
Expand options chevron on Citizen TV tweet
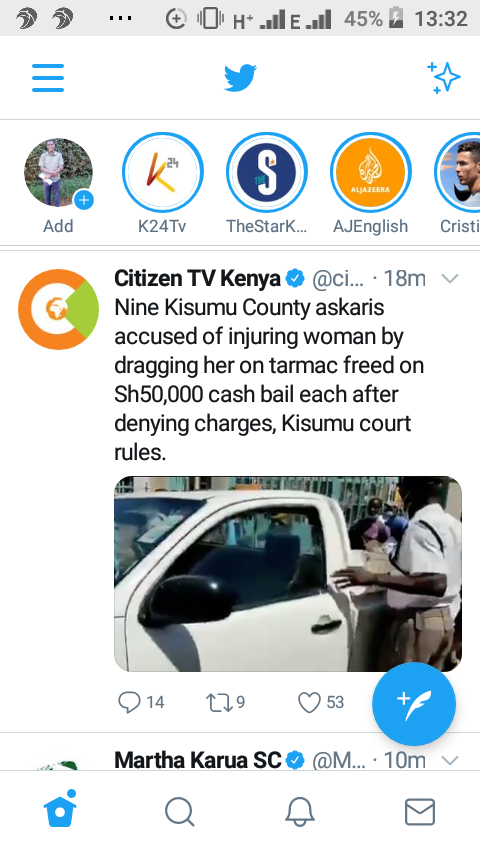coord(449,279)
